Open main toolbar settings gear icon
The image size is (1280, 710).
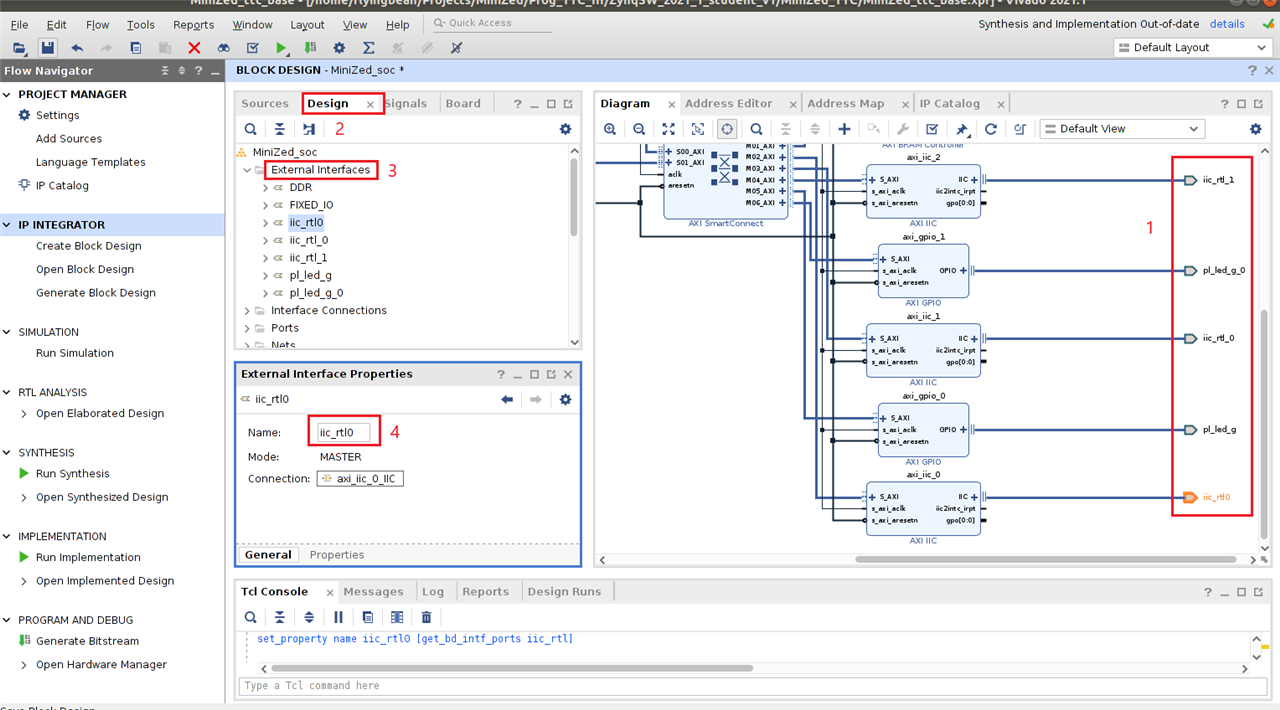339,47
